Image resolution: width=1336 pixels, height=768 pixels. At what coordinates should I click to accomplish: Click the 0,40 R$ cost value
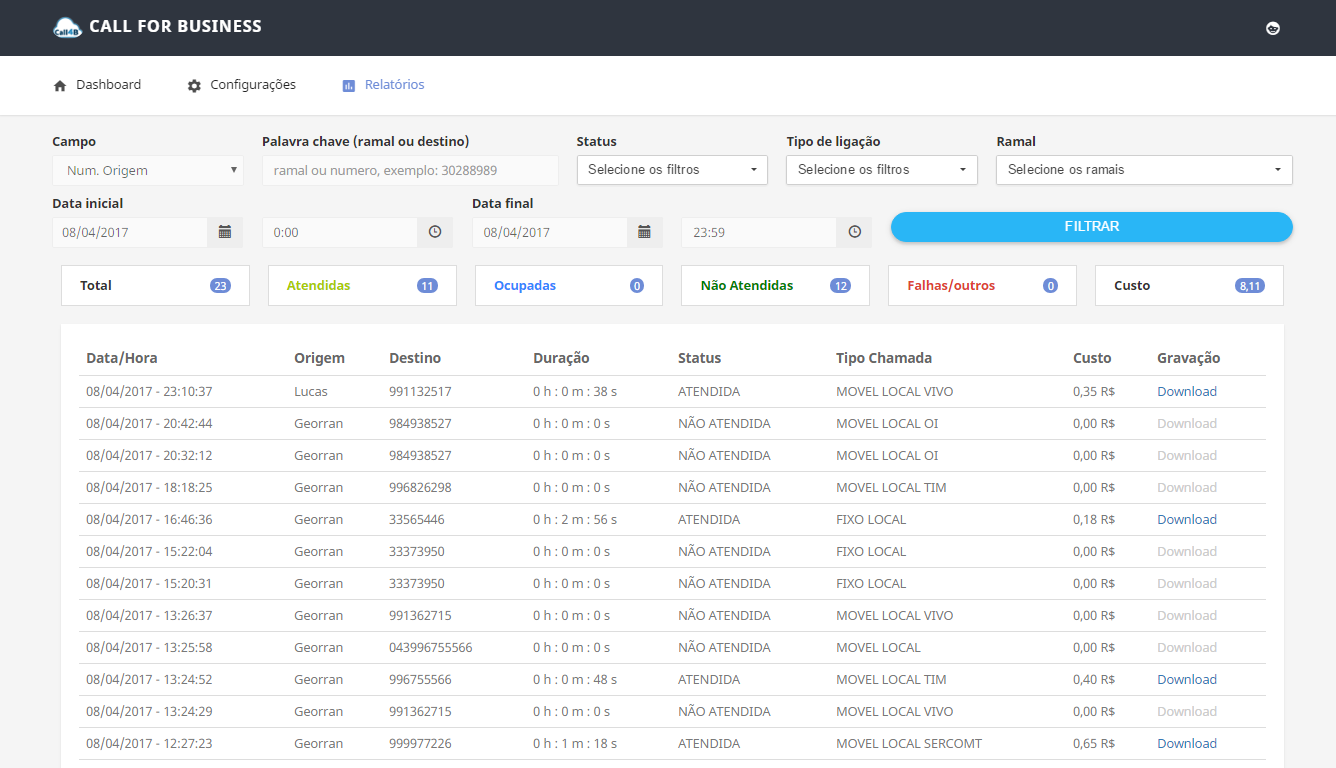(x=1094, y=679)
